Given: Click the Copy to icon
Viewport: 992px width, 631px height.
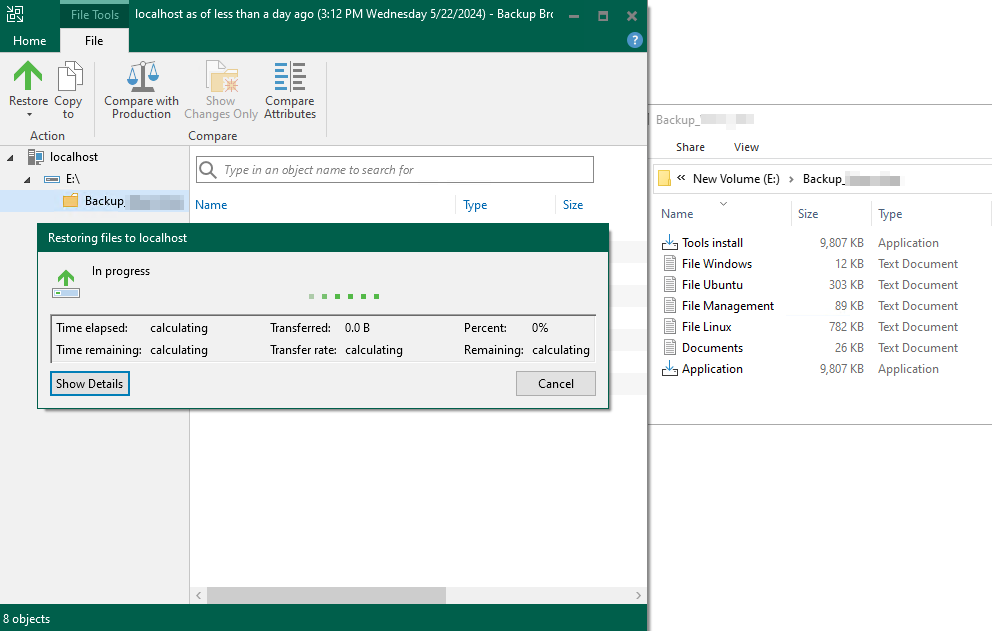Looking at the screenshot, I should (69, 77).
